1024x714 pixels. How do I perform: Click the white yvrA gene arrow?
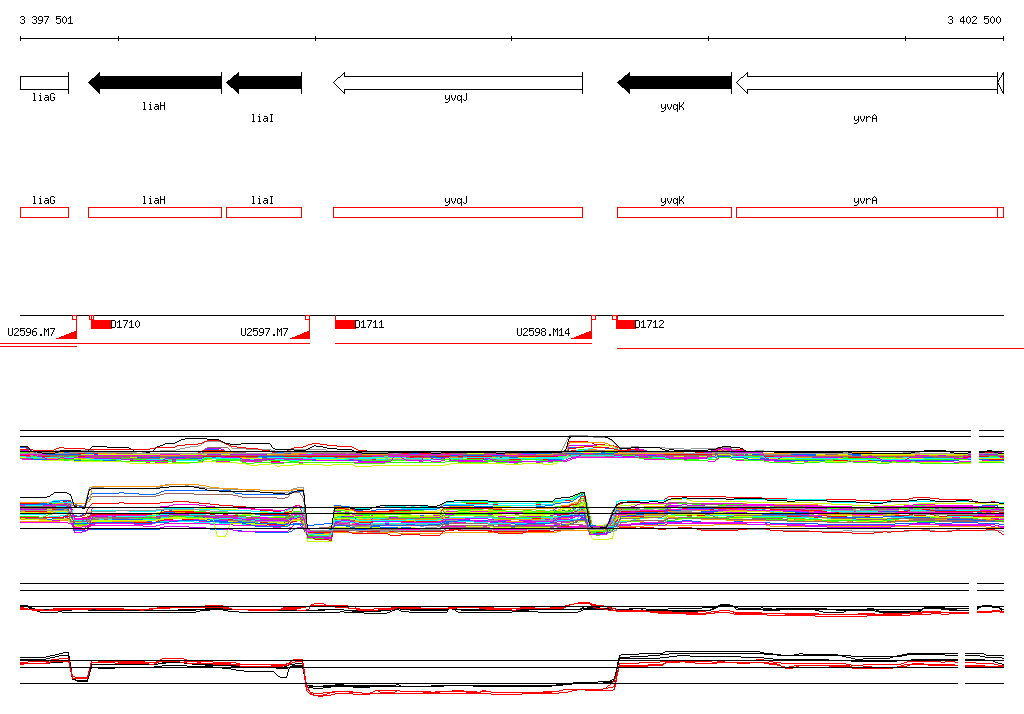pyautogui.click(x=869, y=83)
